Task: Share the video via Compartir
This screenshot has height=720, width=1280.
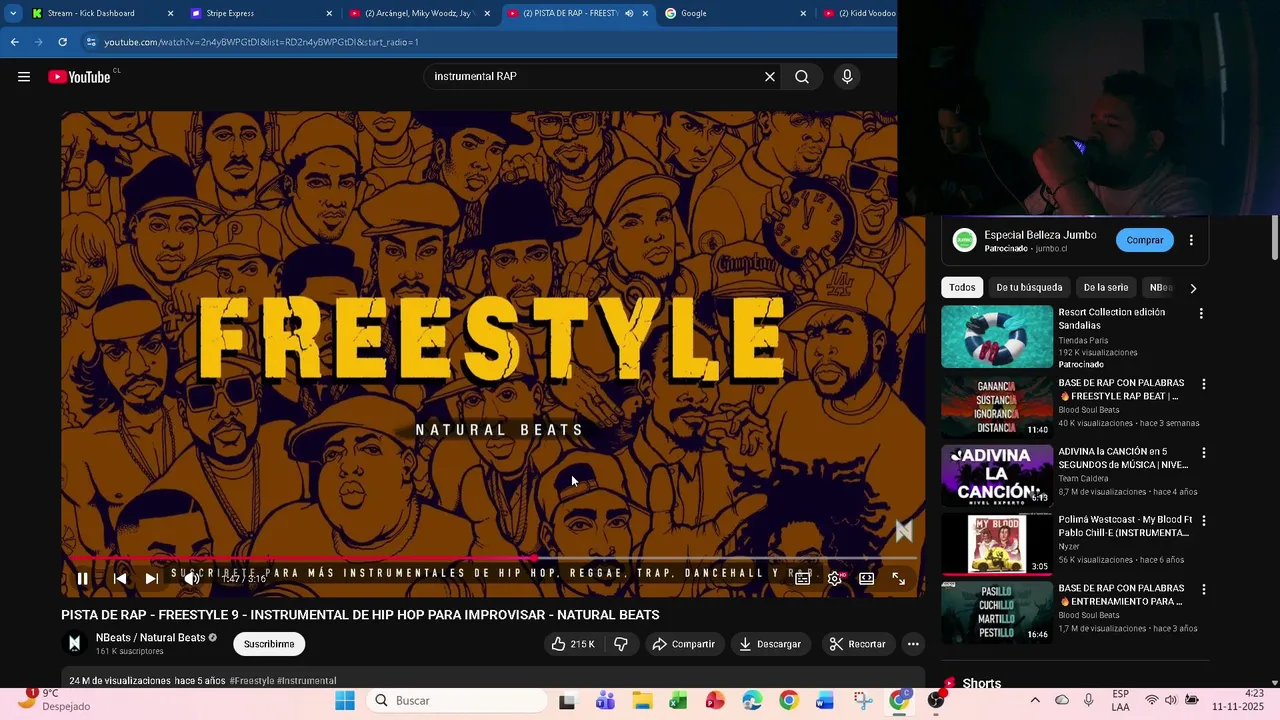Action: tap(684, 644)
